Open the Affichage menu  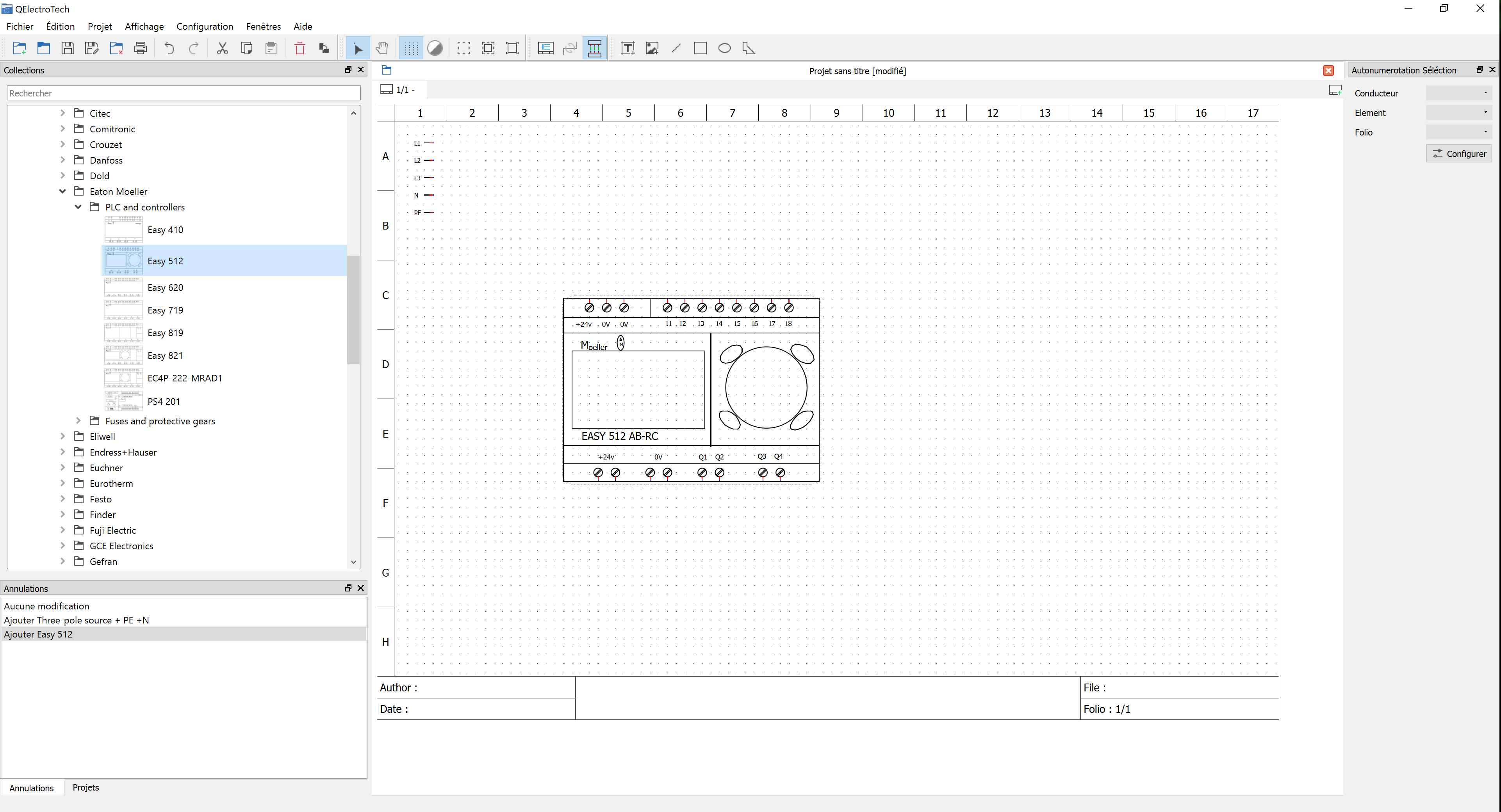click(x=144, y=26)
